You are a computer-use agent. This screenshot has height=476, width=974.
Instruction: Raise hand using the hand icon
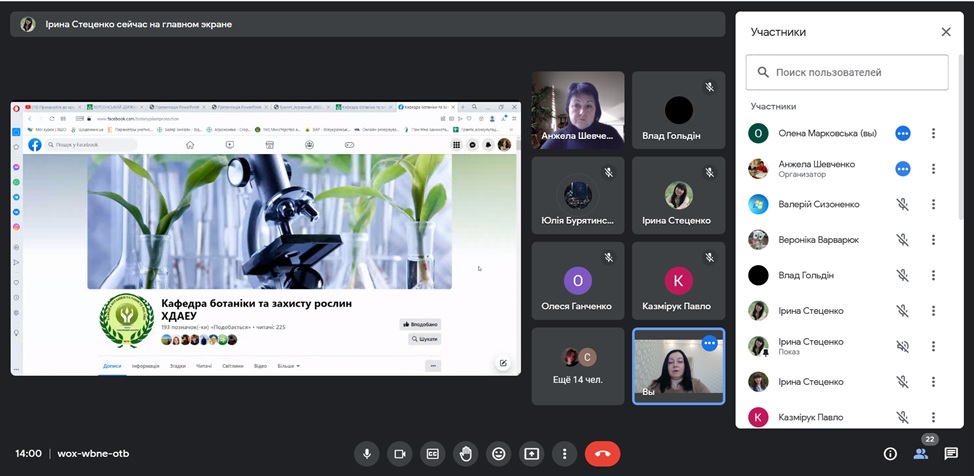[465, 454]
